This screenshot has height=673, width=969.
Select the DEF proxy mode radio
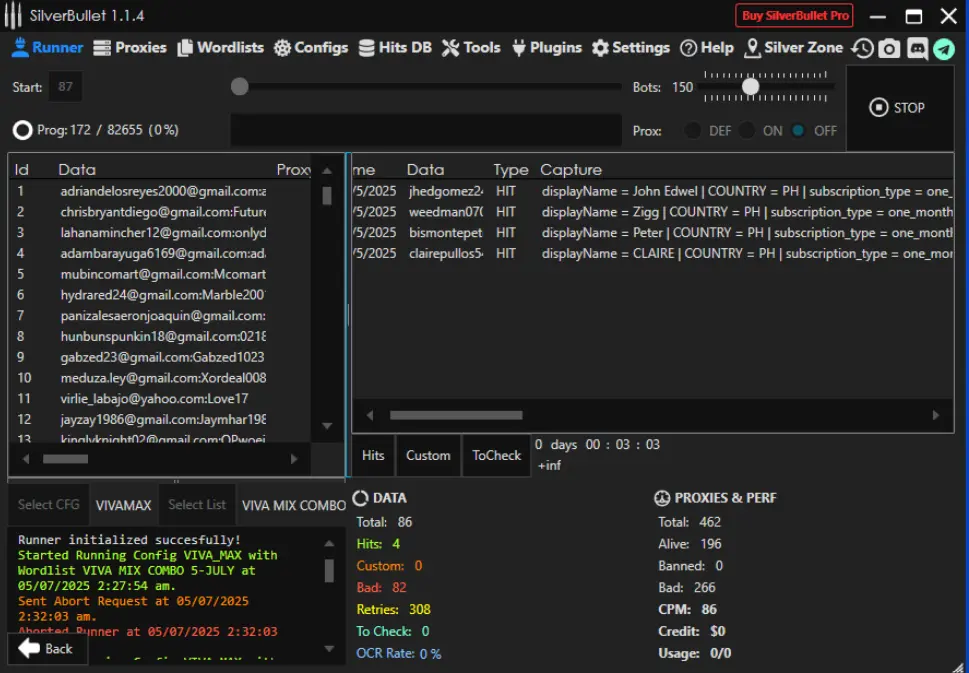(x=693, y=131)
